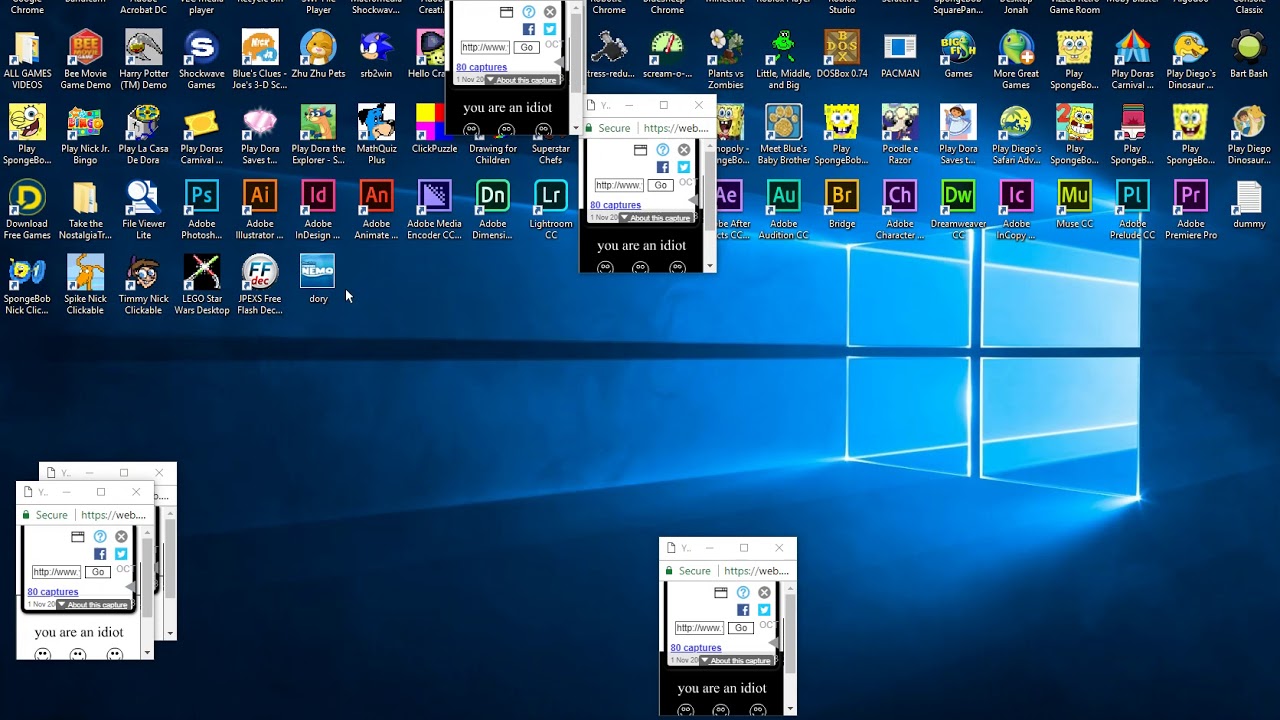This screenshot has height=720, width=1280.
Task: Select the More Great Games icon
Action: (x=1016, y=60)
